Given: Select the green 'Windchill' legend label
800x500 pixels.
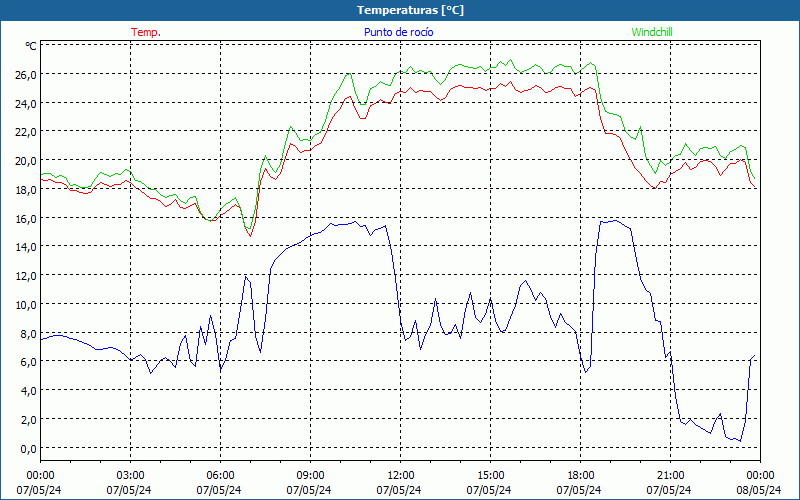Looking at the screenshot, I should click(652, 32).
